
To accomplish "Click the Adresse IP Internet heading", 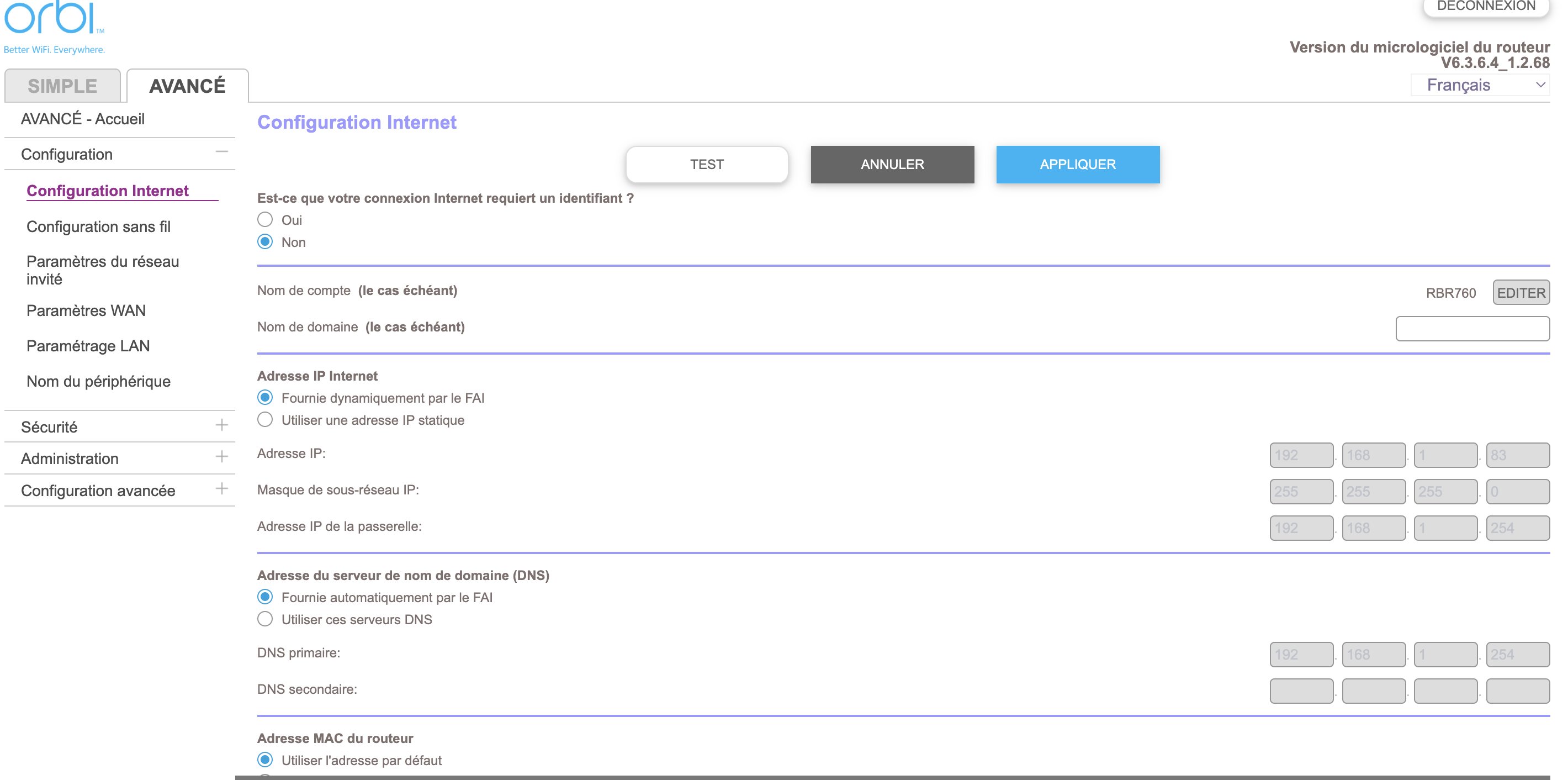I will (317, 376).
